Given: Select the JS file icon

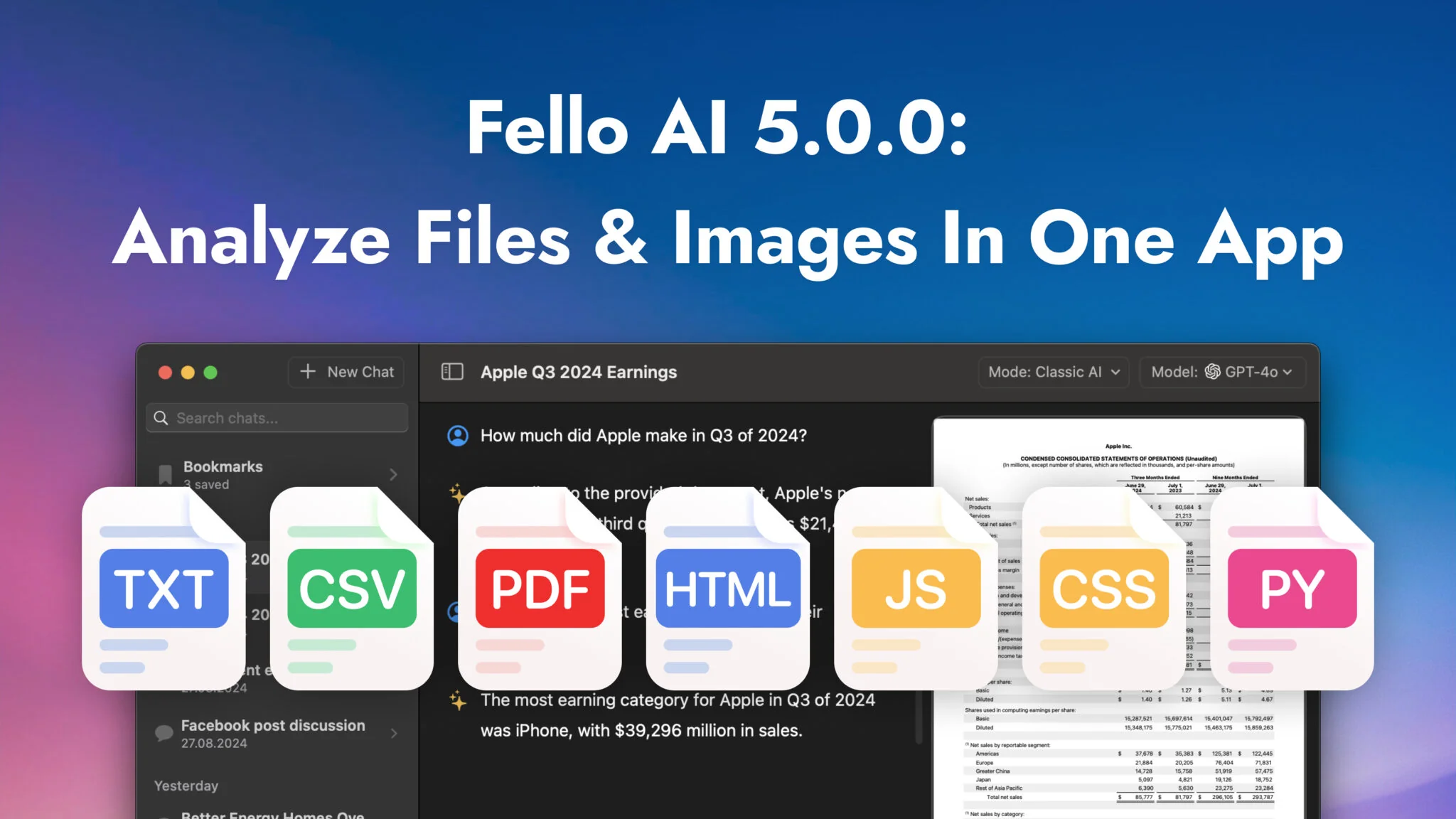Looking at the screenshot, I should (x=916, y=588).
